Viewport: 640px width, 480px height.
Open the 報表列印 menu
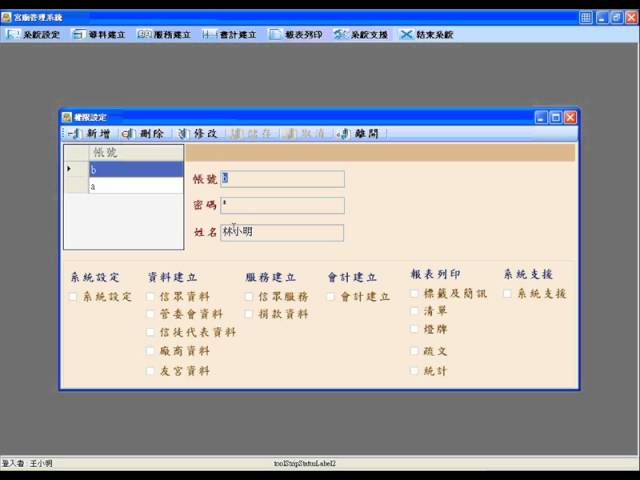pos(296,35)
